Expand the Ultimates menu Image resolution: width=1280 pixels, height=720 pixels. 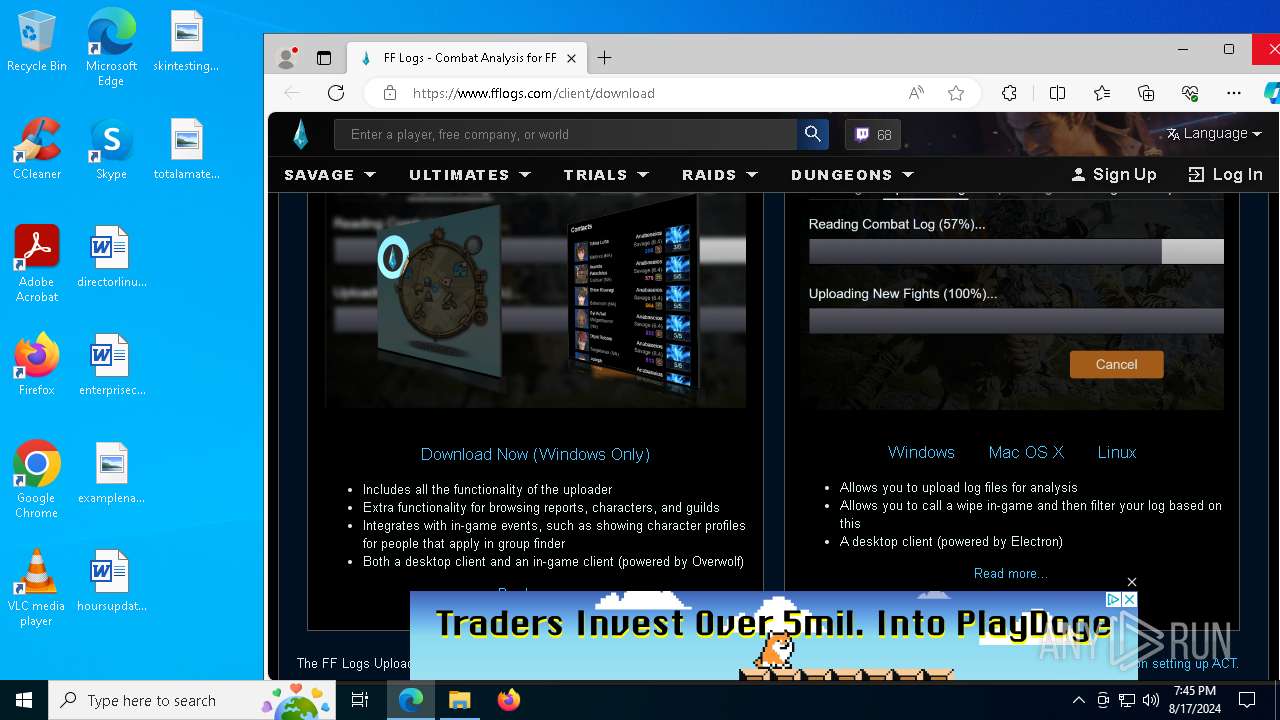(469, 174)
